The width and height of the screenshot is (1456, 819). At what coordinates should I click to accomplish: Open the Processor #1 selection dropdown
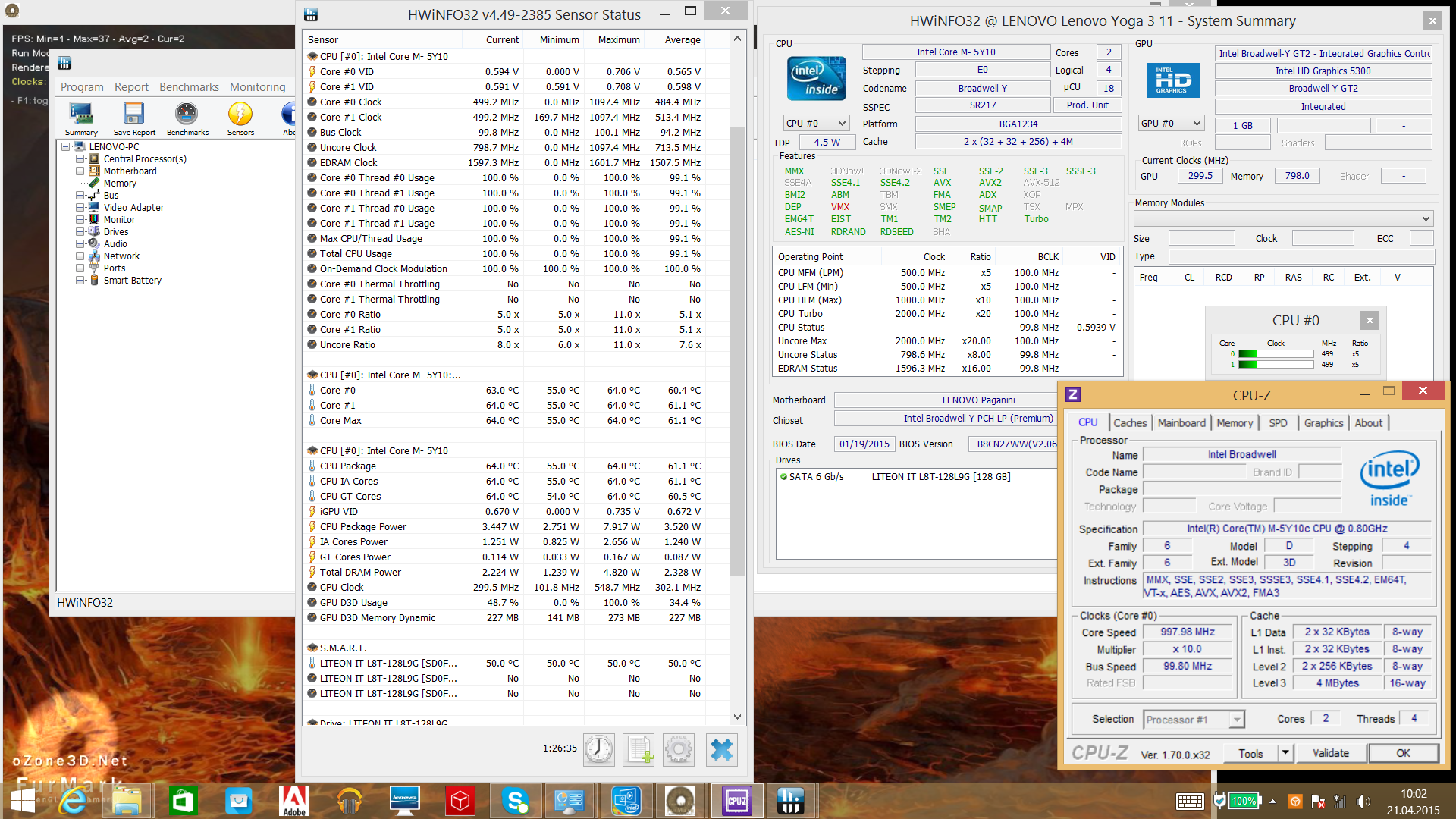(1194, 720)
